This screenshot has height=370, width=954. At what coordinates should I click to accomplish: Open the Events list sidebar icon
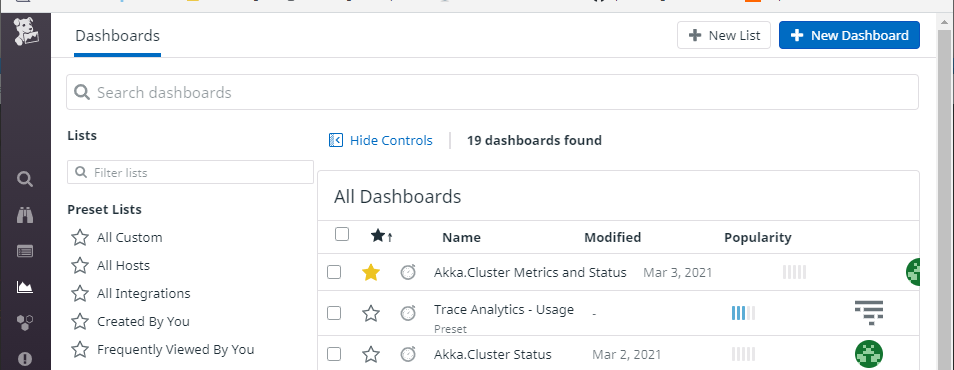25,251
